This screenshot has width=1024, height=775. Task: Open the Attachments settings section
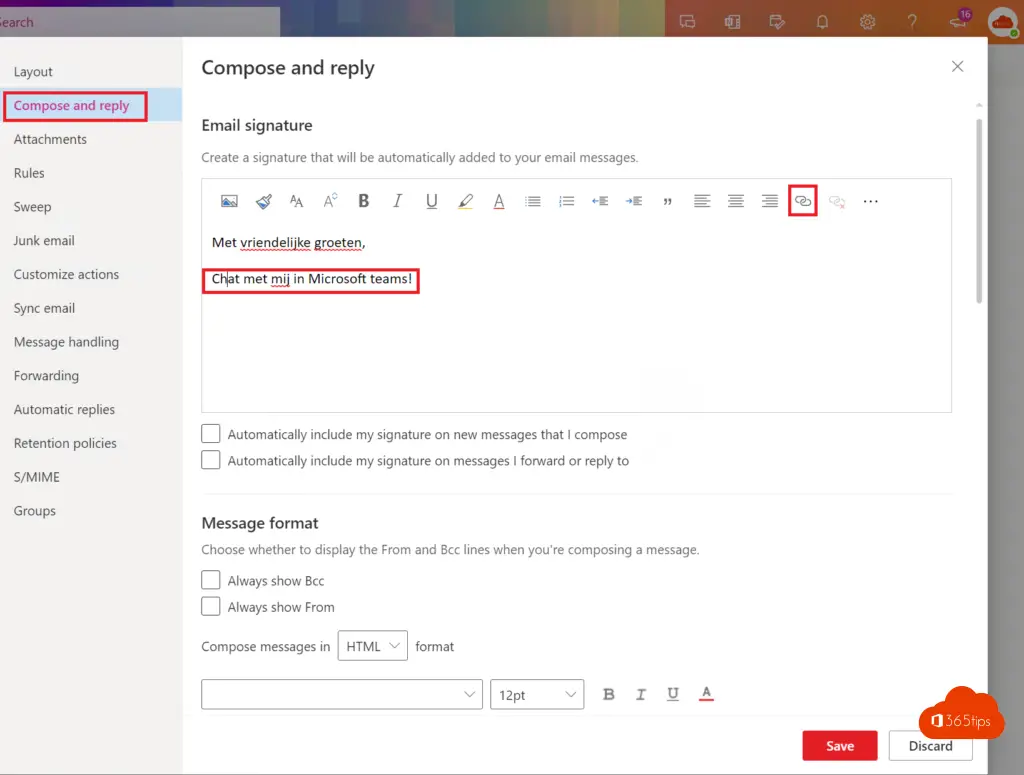[x=50, y=139]
